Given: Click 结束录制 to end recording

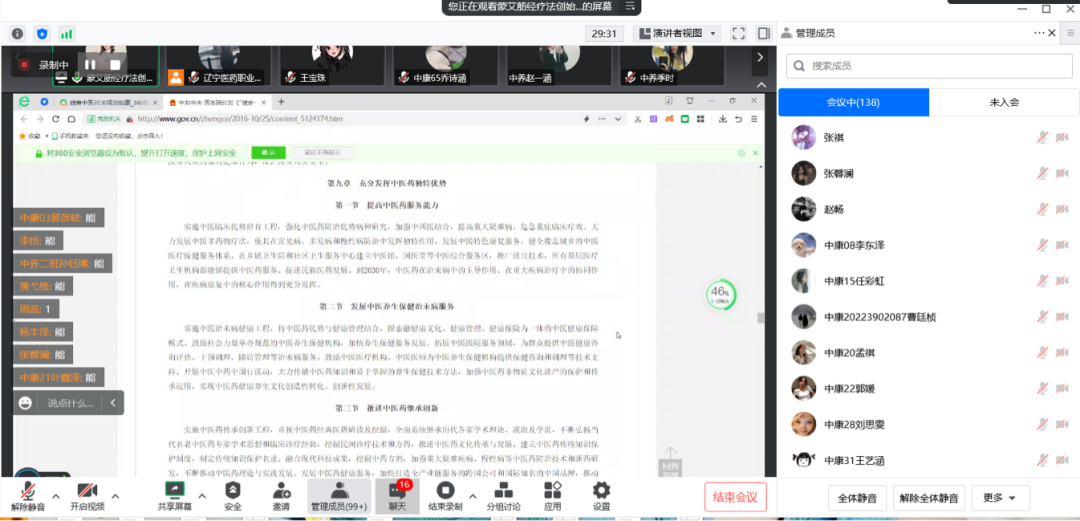Looking at the screenshot, I should pyautogui.click(x=445, y=496).
